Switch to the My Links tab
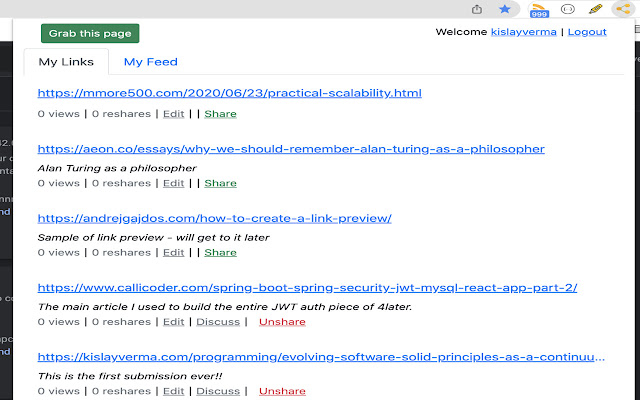 coord(66,62)
